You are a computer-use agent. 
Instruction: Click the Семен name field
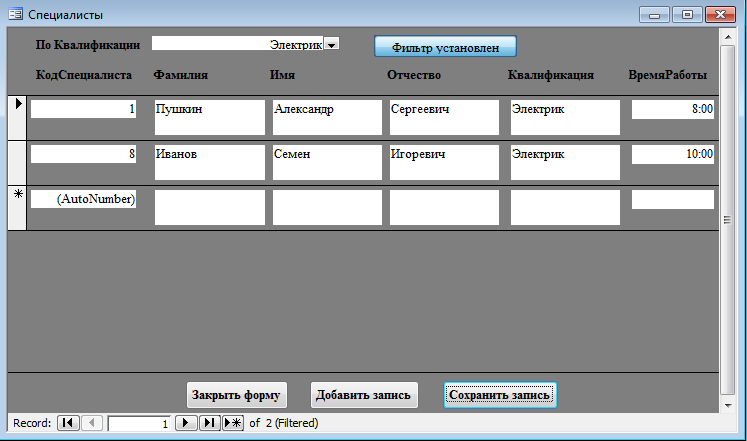click(327, 162)
